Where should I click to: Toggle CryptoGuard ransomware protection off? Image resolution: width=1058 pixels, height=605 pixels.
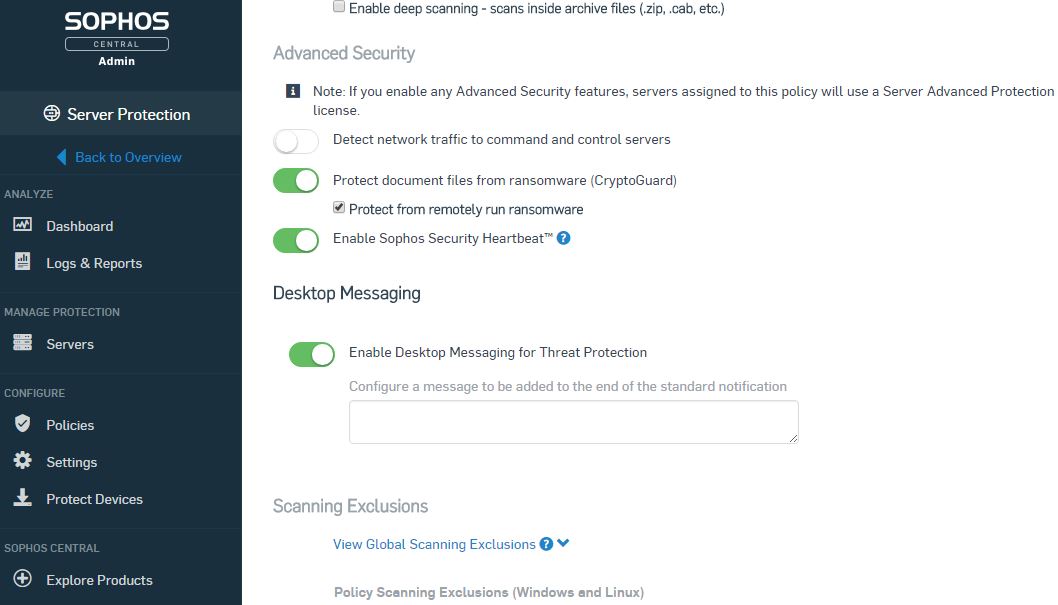coord(295,181)
